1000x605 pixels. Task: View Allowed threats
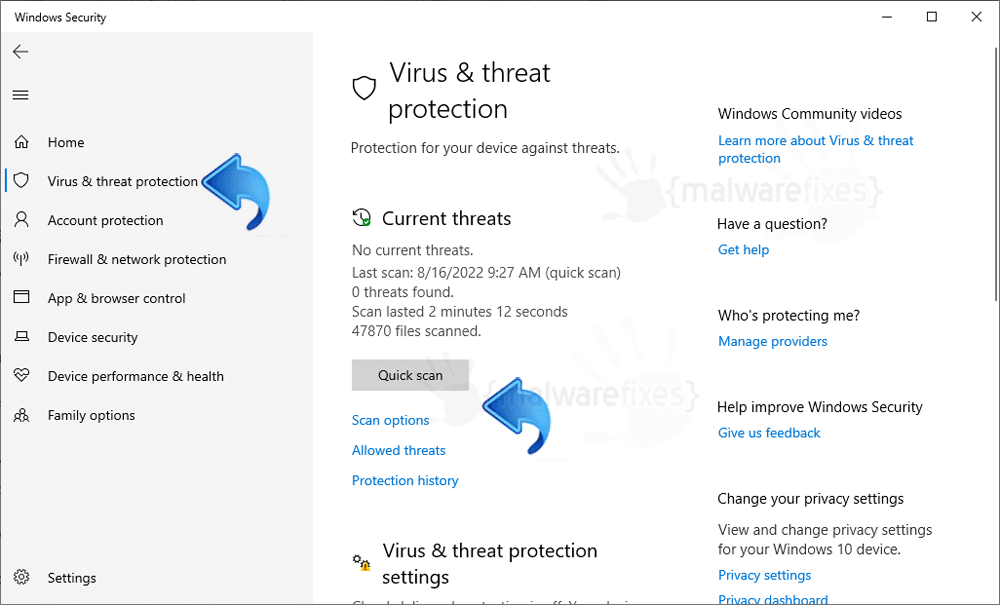pos(398,450)
